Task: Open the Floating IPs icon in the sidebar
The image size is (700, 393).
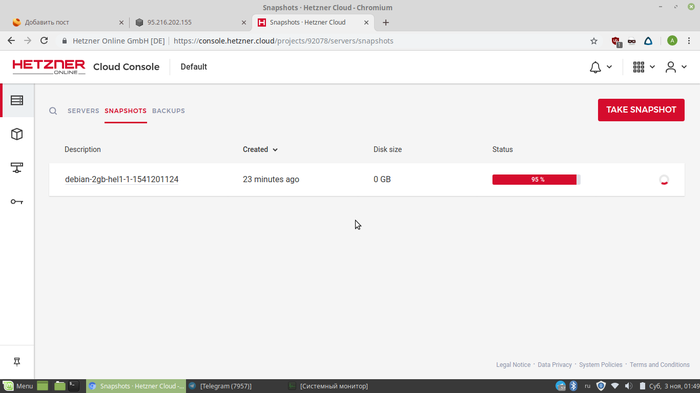Action: click(x=17, y=168)
